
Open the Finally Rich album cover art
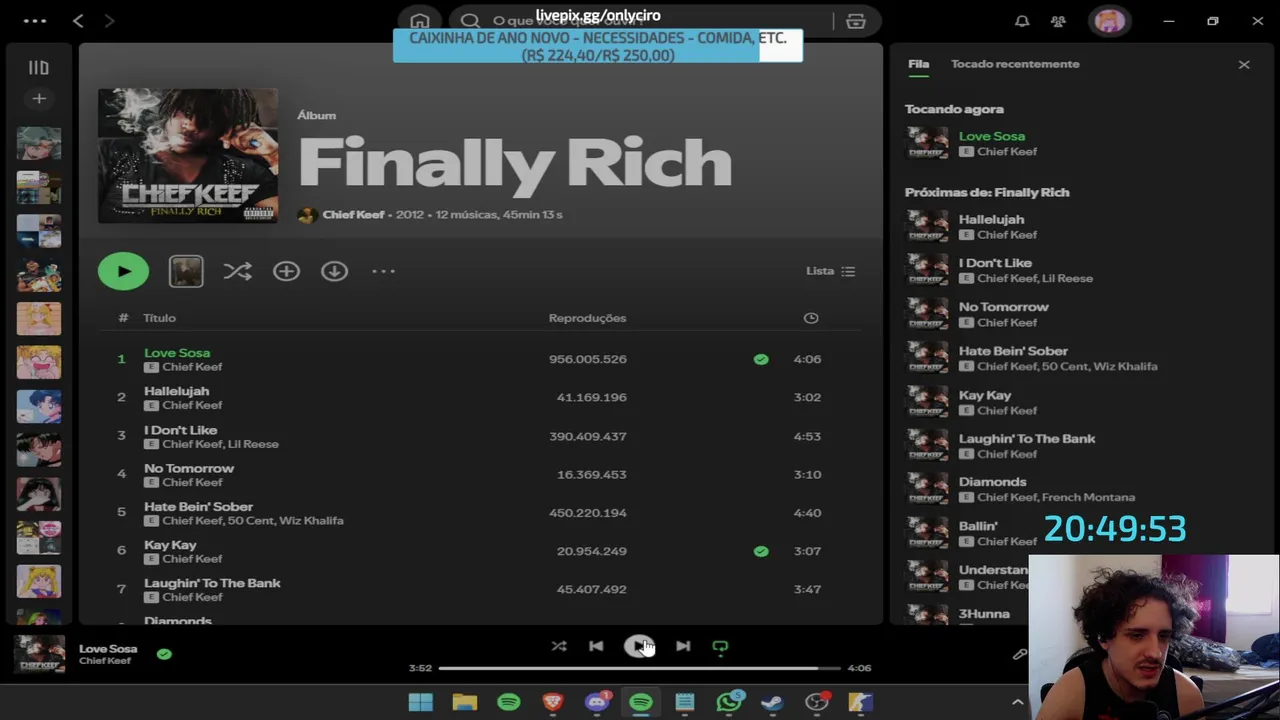[188, 155]
